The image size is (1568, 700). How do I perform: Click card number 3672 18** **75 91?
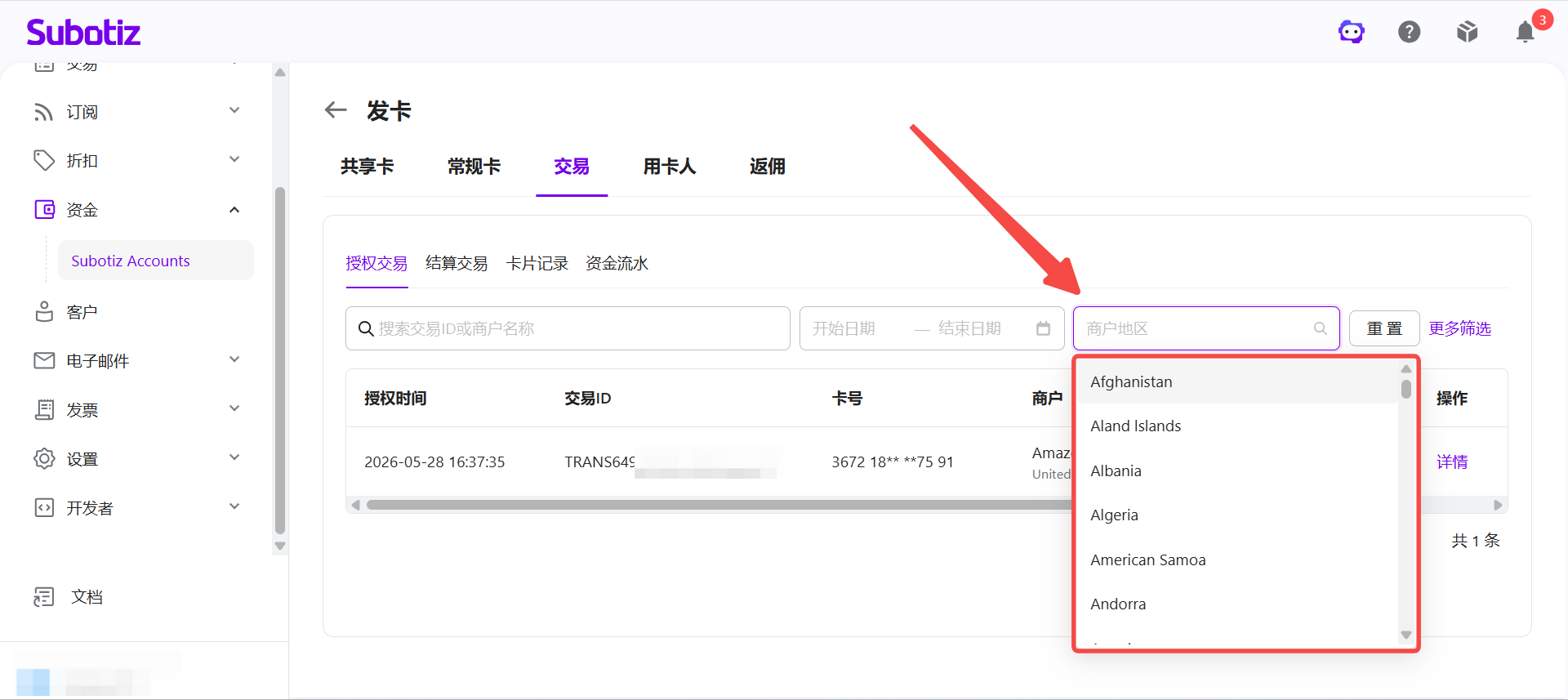[x=893, y=461]
